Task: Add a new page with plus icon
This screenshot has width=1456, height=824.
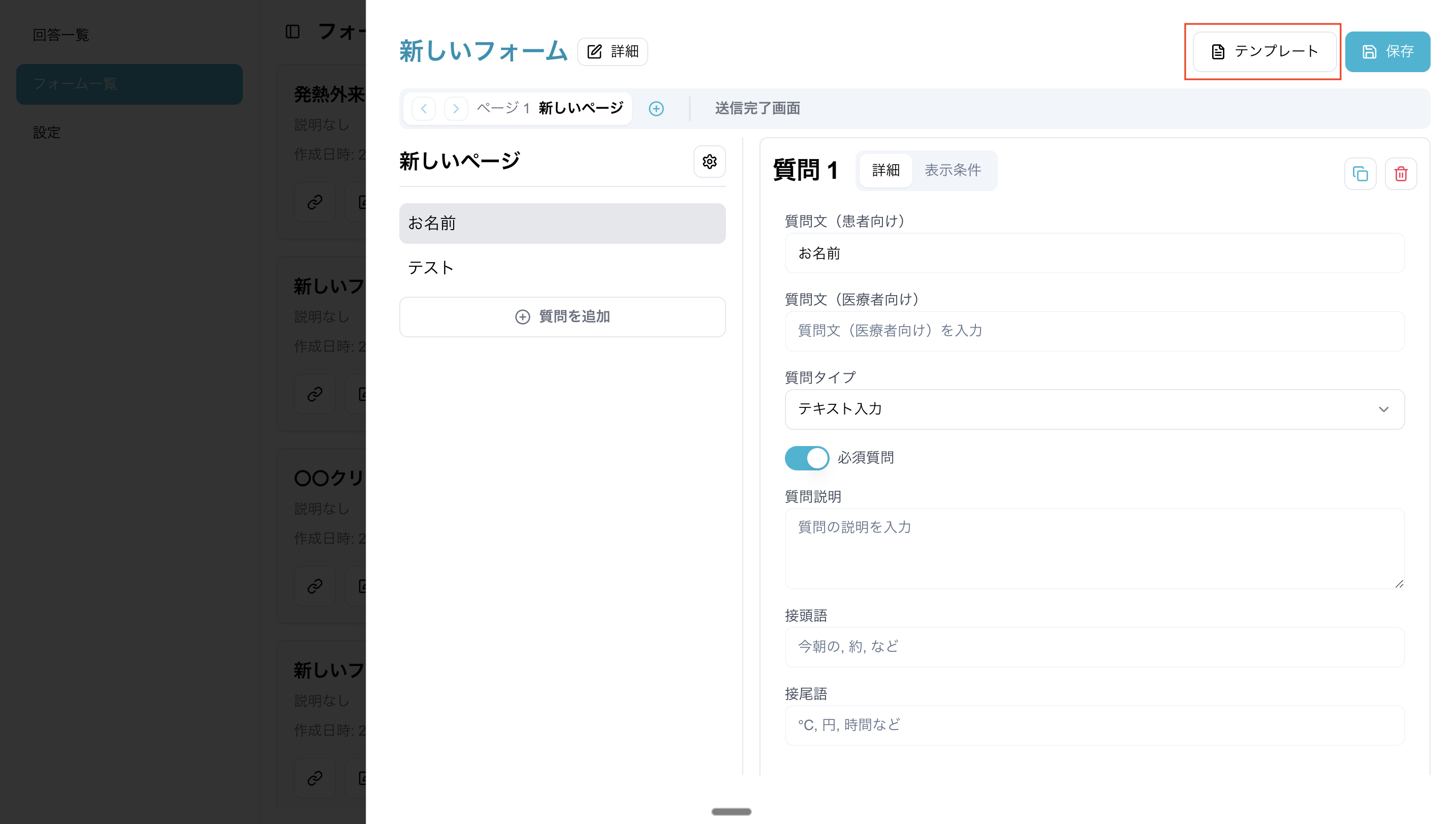Action: 656,109
